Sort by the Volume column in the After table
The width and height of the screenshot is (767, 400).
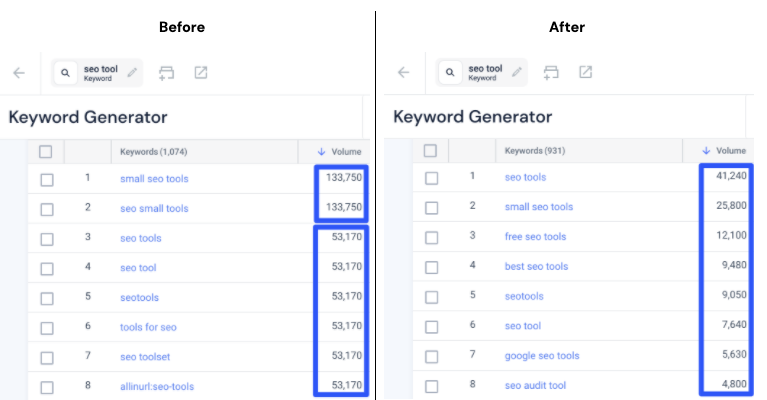coord(724,151)
